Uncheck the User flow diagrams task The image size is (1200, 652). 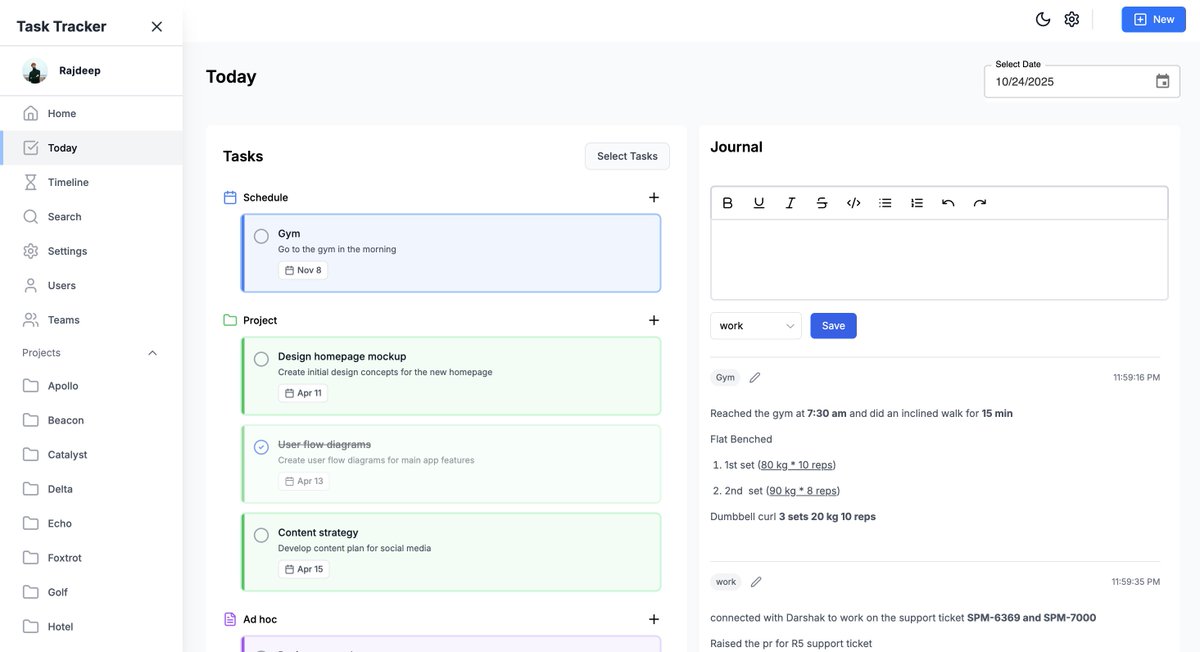tap(261, 447)
